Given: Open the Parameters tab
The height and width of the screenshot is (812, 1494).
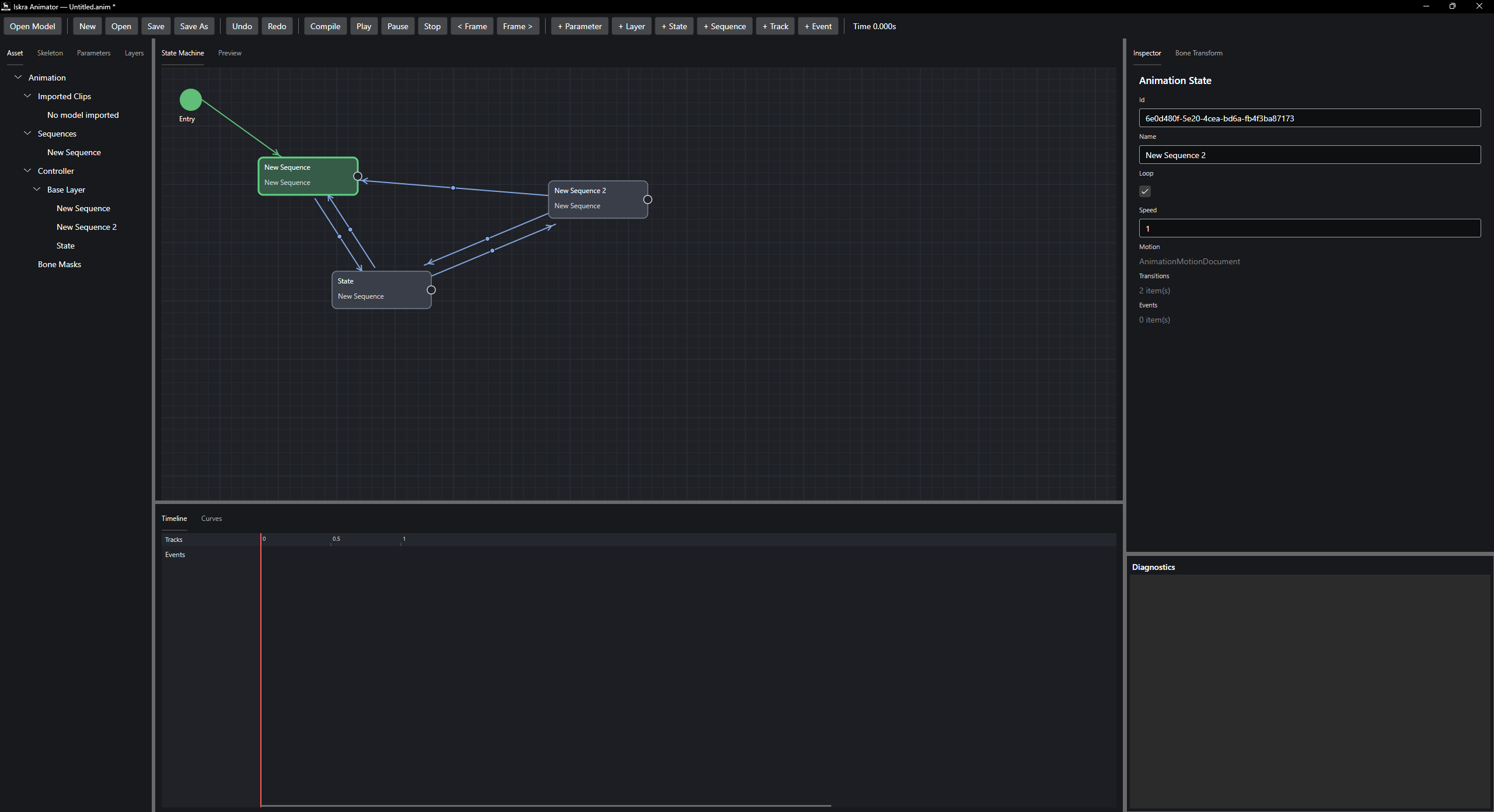Looking at the screenshot, I should click(93, 53).
